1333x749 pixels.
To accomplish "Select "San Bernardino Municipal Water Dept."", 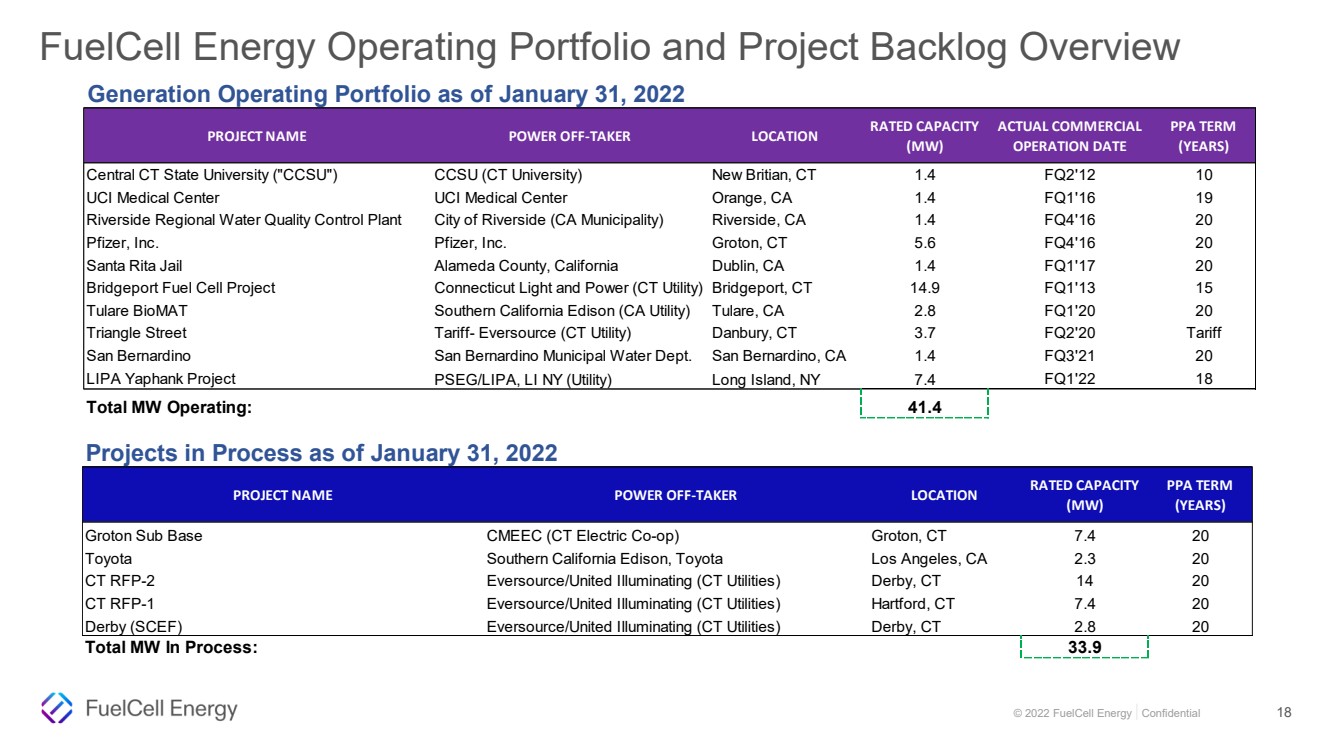I will (563, 356).
